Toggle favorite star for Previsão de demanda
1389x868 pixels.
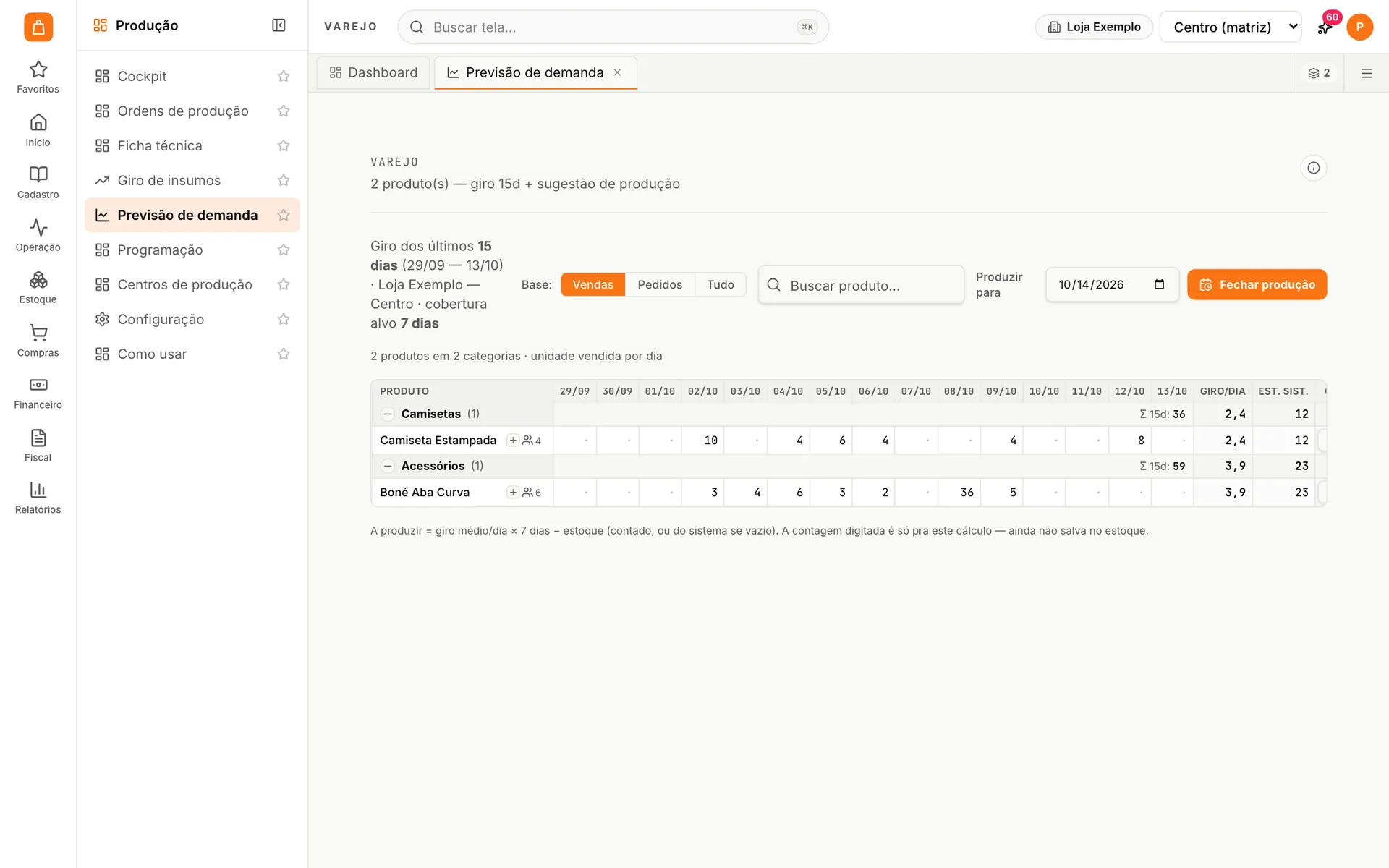point(284,215)
